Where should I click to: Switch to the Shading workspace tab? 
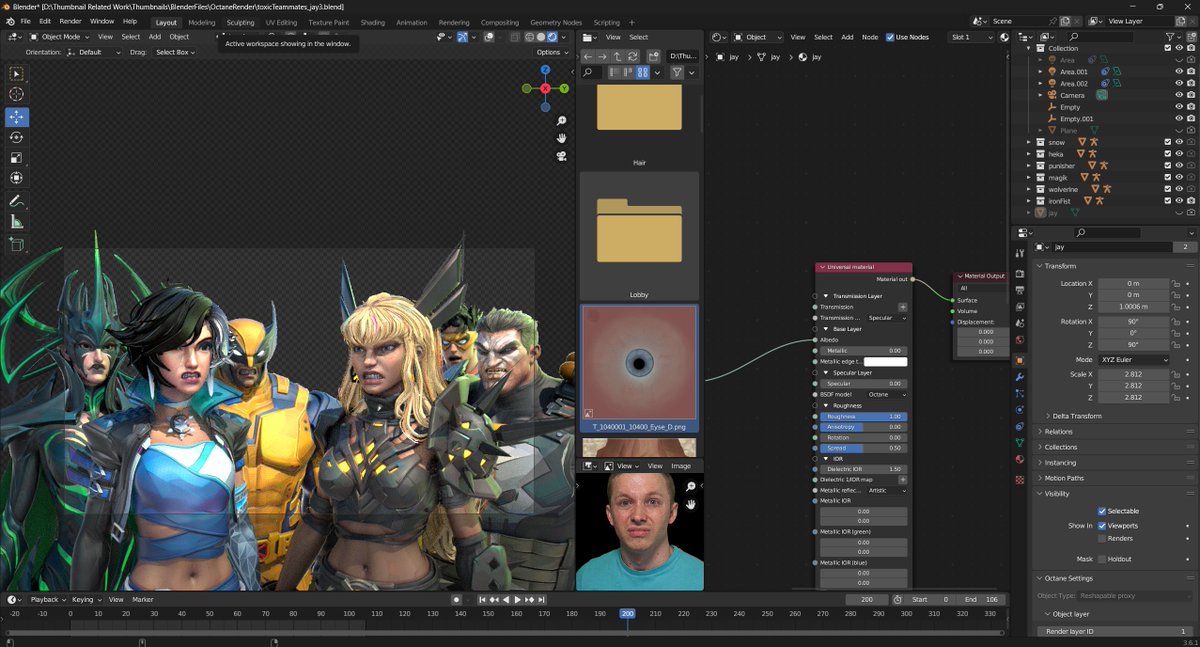(x=372, y=22)
